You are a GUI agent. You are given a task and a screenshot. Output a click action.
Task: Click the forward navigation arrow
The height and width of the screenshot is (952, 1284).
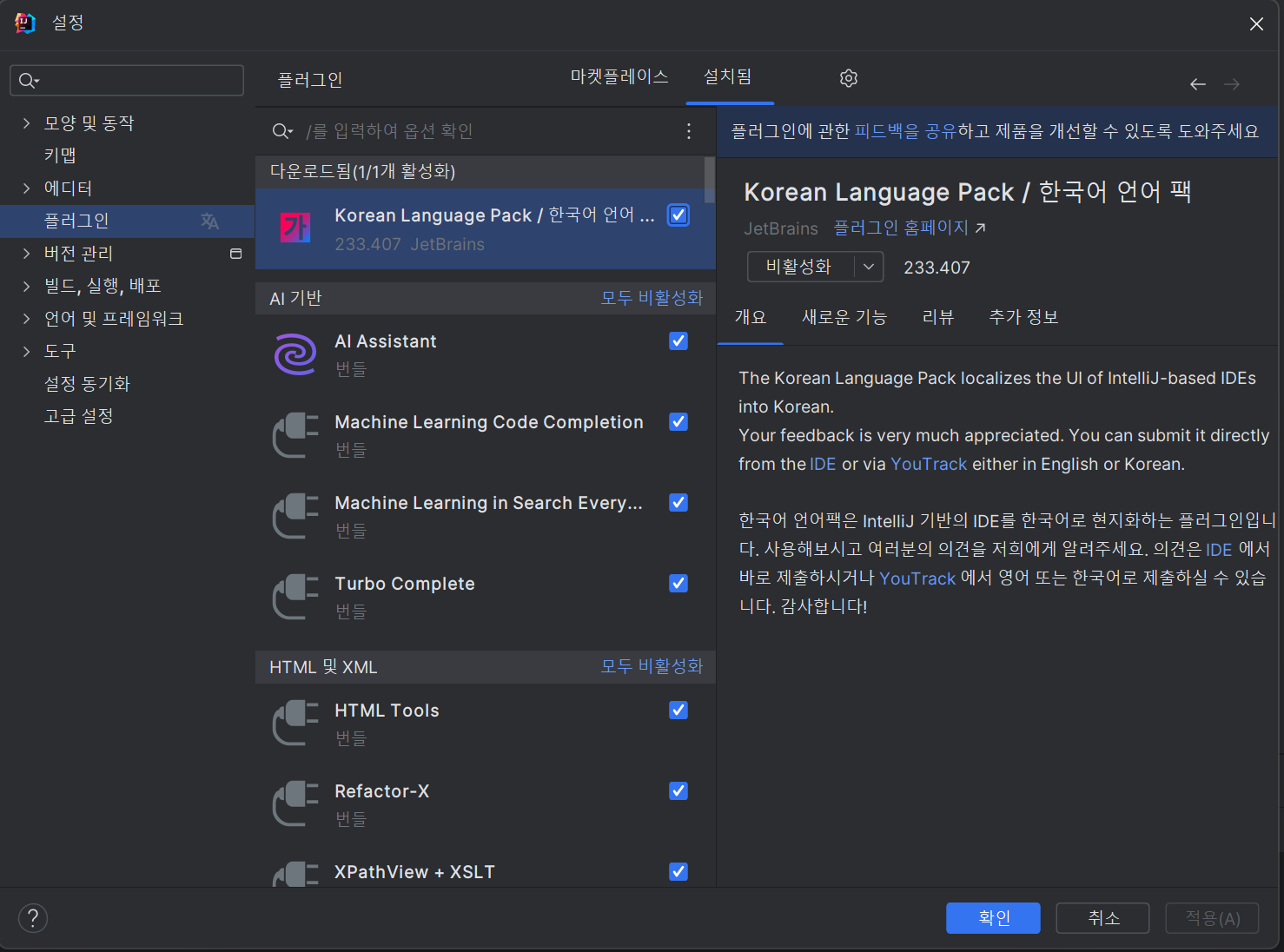pos(1232,84)
